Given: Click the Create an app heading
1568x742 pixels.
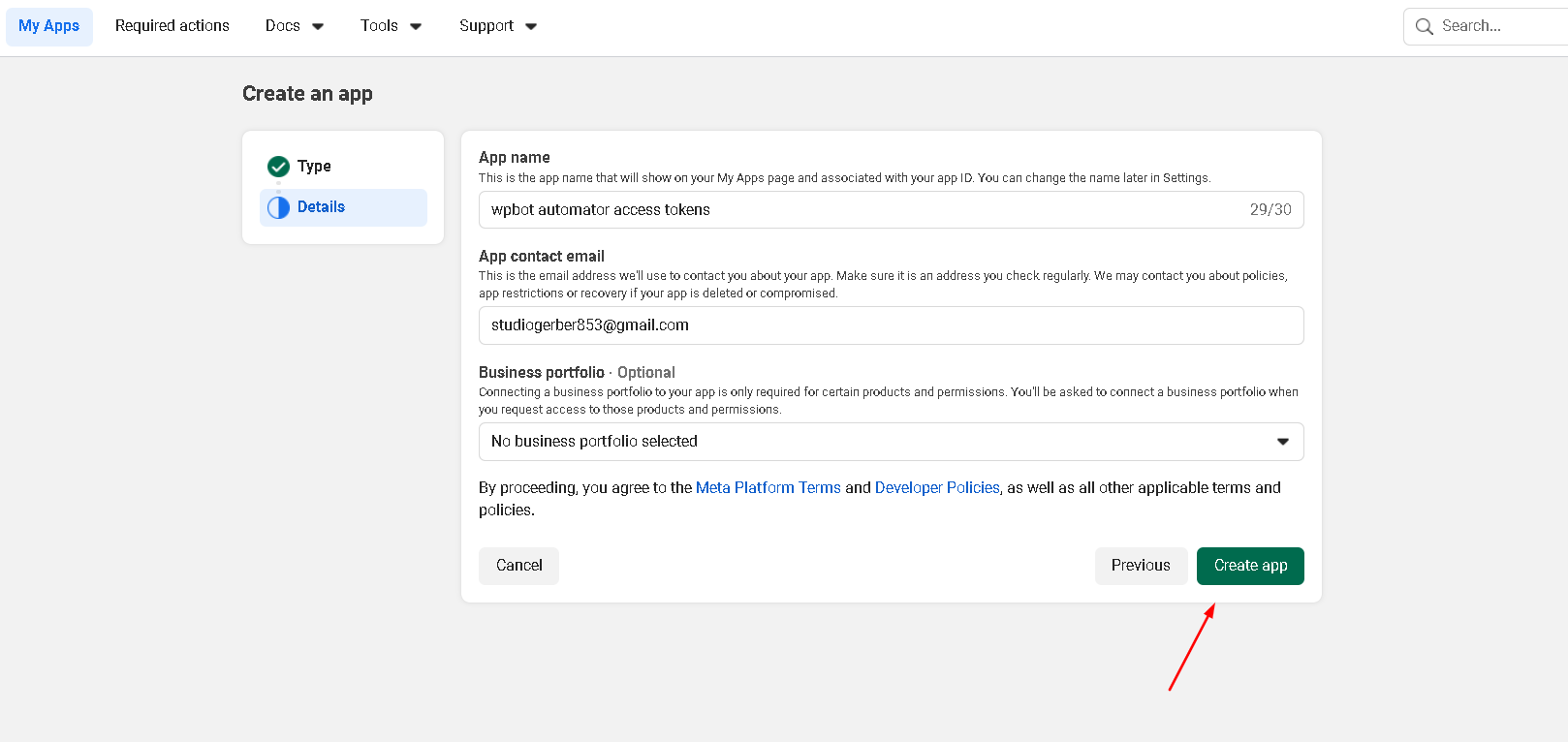Looking at the screenshot, I should click(x=307, y=94).
